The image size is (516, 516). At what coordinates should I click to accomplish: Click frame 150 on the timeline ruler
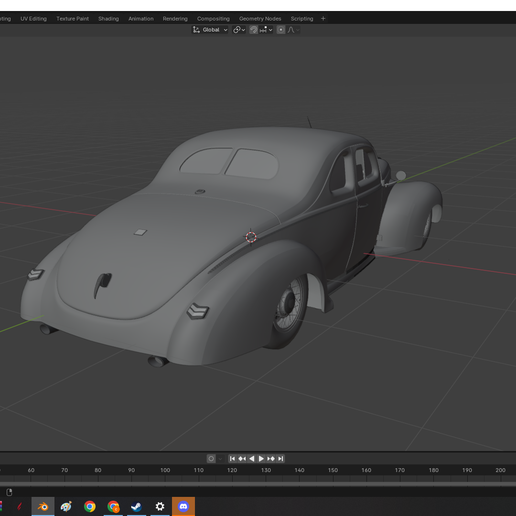click(x=333, y=470)
